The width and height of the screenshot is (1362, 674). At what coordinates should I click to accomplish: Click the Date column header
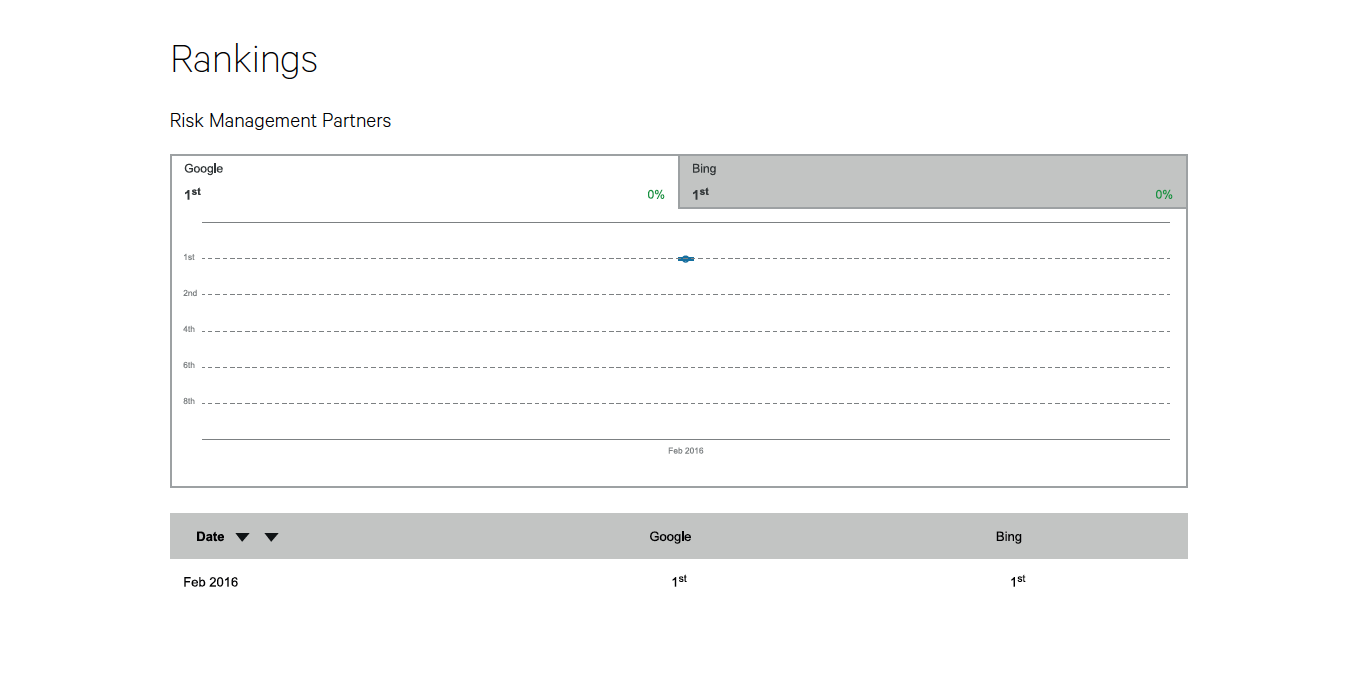point(210,537)
